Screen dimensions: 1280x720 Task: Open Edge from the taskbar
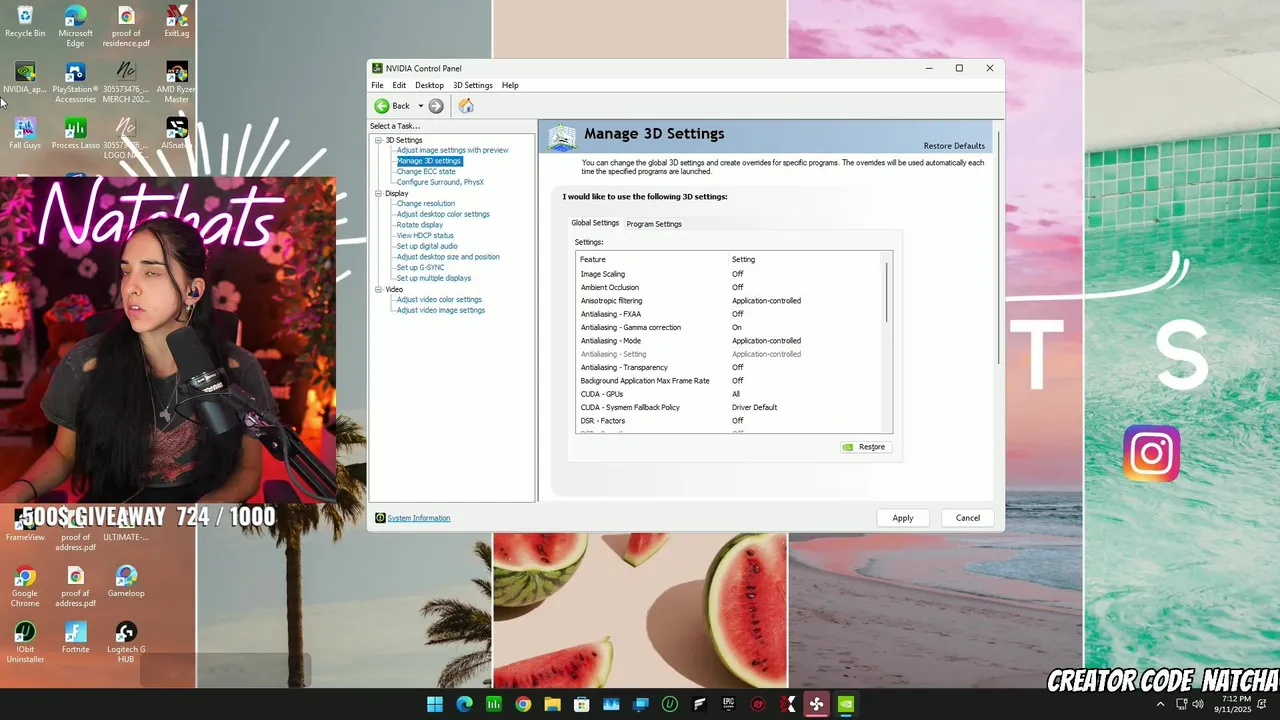coord(464,704)
